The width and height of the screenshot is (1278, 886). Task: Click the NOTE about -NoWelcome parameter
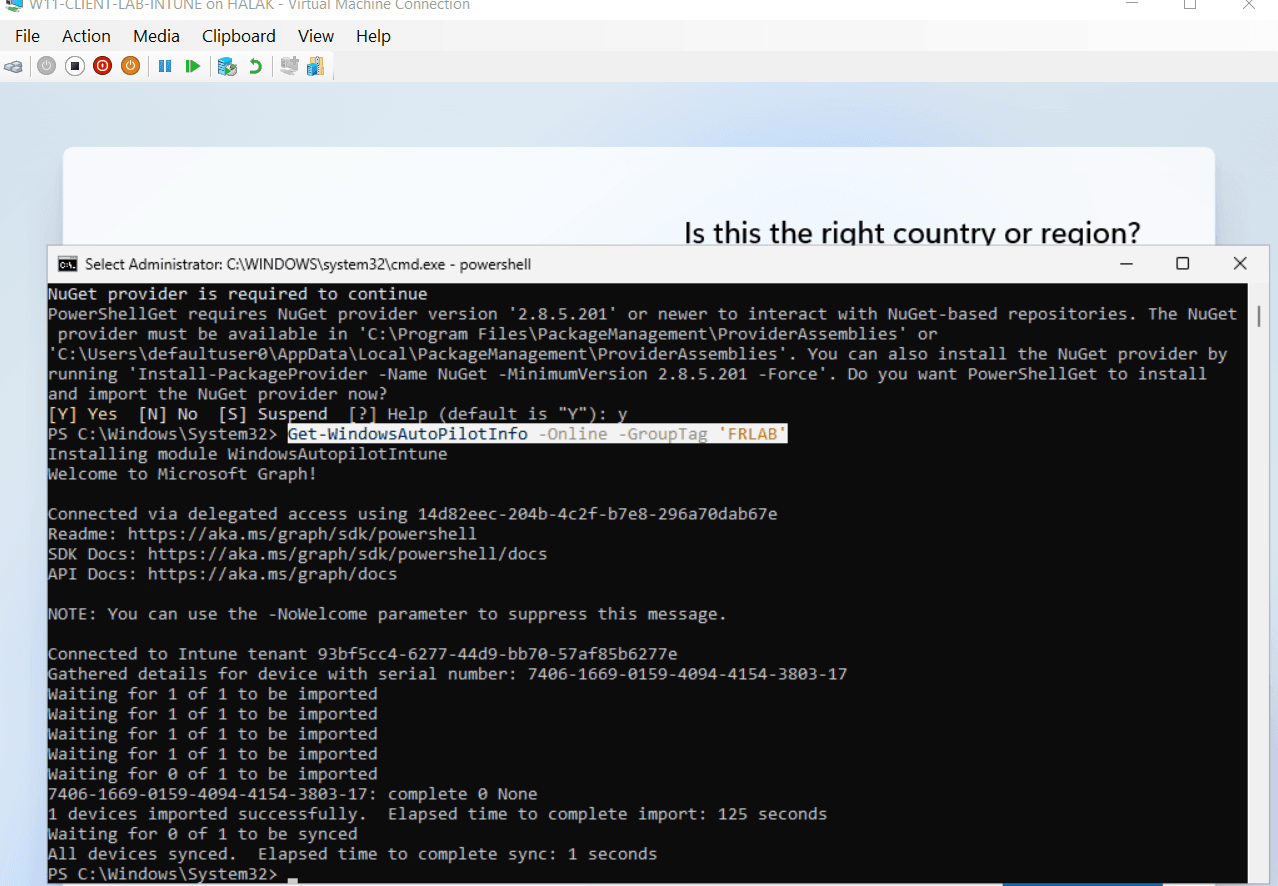387,614
